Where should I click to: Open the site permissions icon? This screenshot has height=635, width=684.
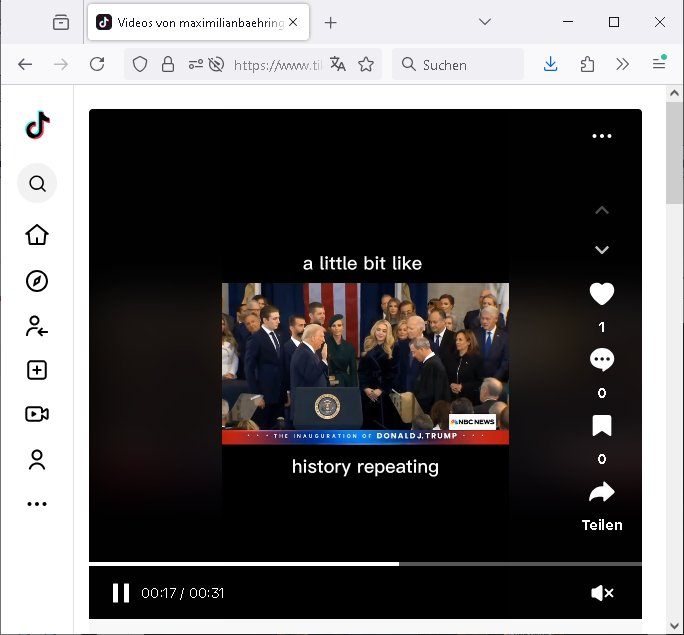(x=195, y=65)
